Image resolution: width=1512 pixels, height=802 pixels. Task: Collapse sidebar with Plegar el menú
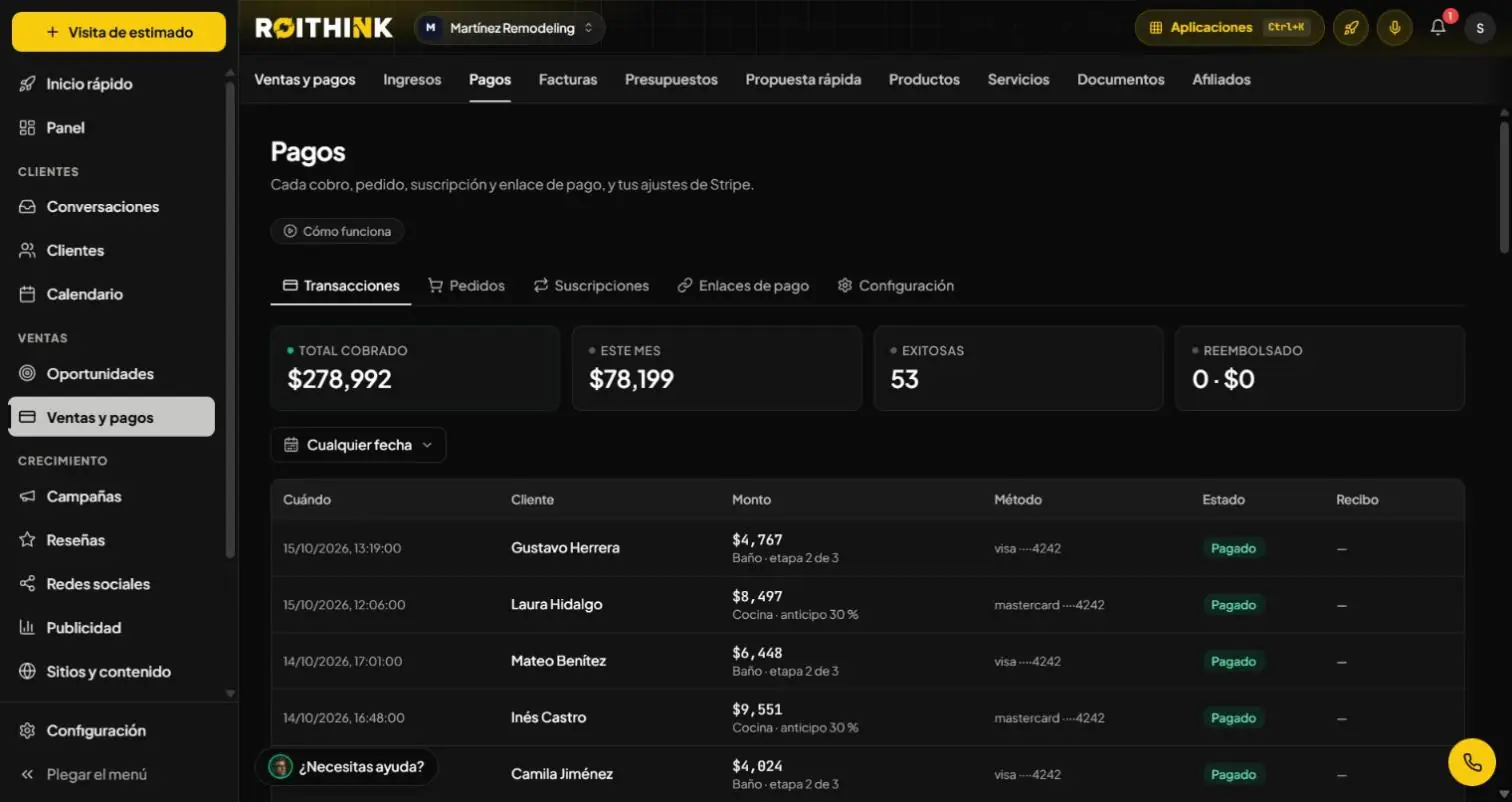point(111,774)
